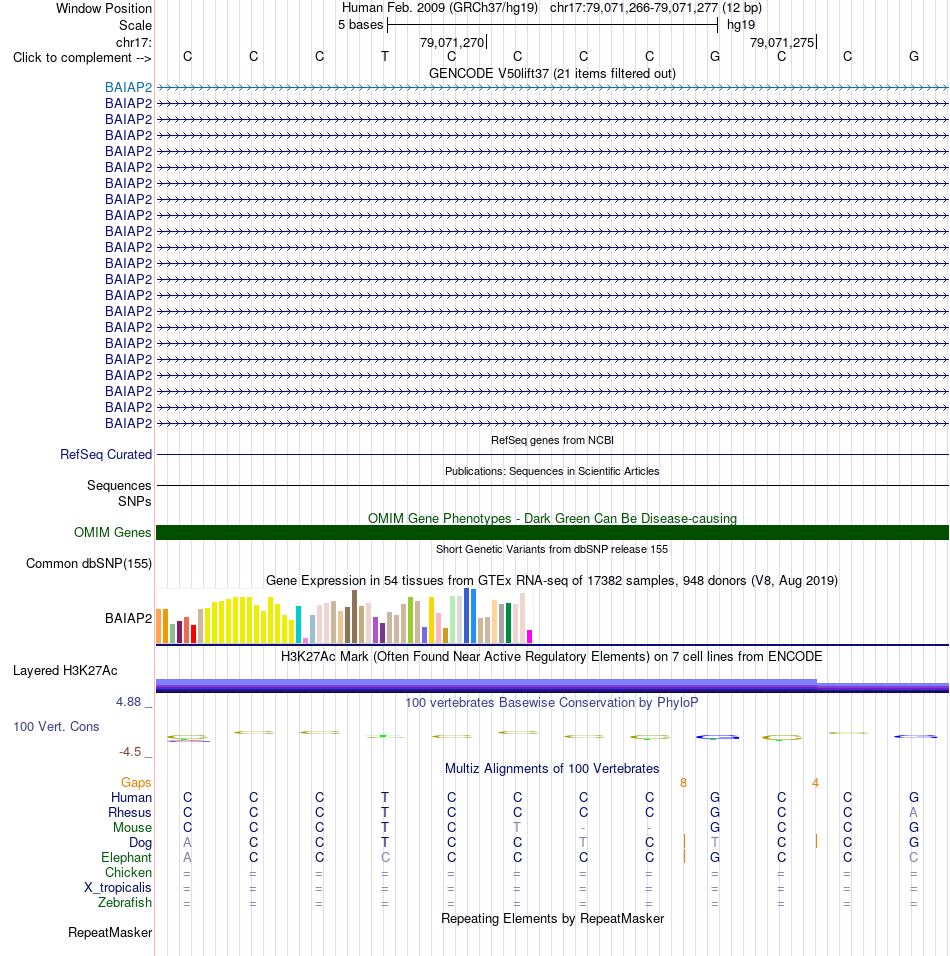Select the 'X_tropicalis' species label

click(118, 888)
